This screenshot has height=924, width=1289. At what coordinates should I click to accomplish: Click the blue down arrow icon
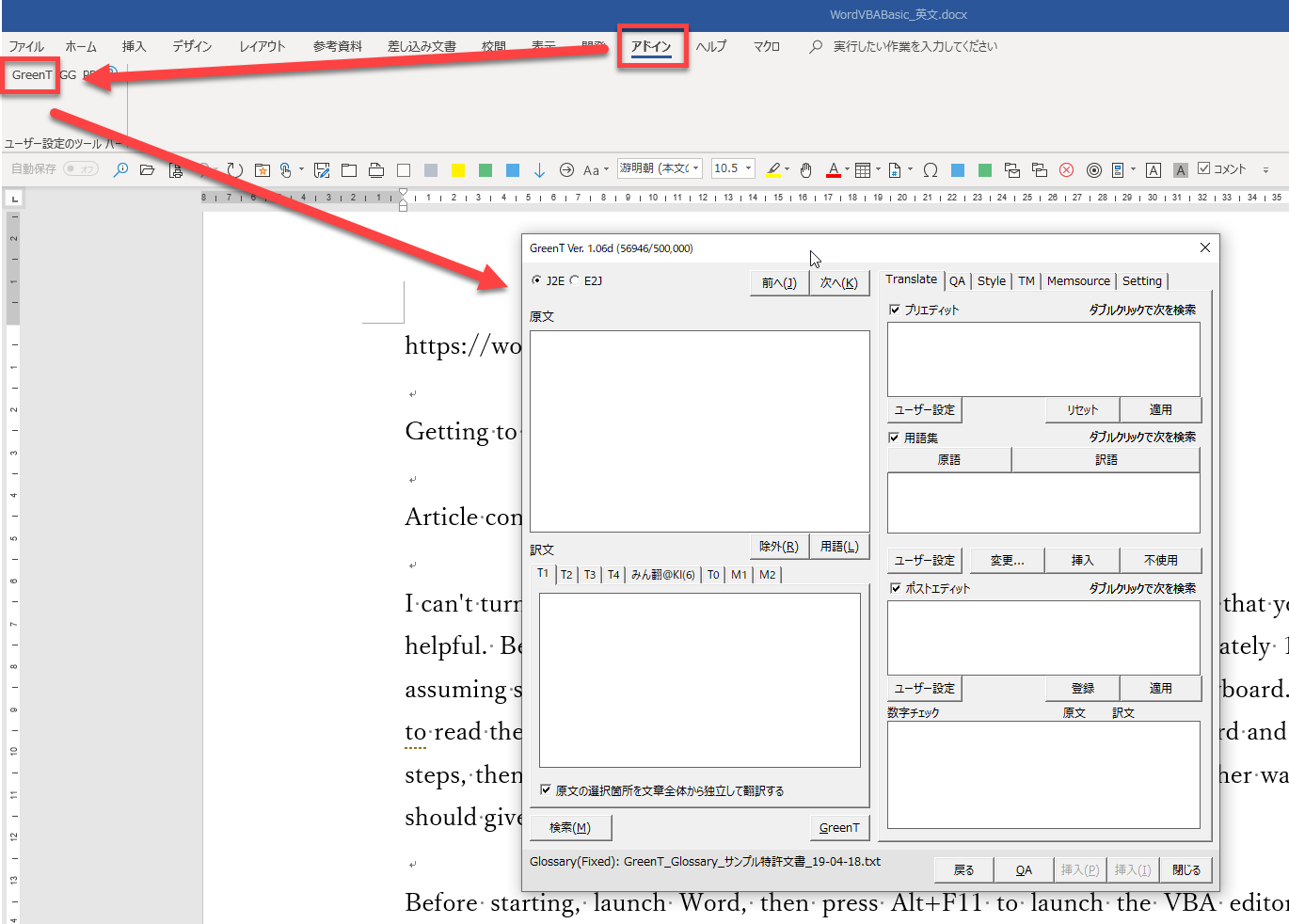[x=539, y=170]
